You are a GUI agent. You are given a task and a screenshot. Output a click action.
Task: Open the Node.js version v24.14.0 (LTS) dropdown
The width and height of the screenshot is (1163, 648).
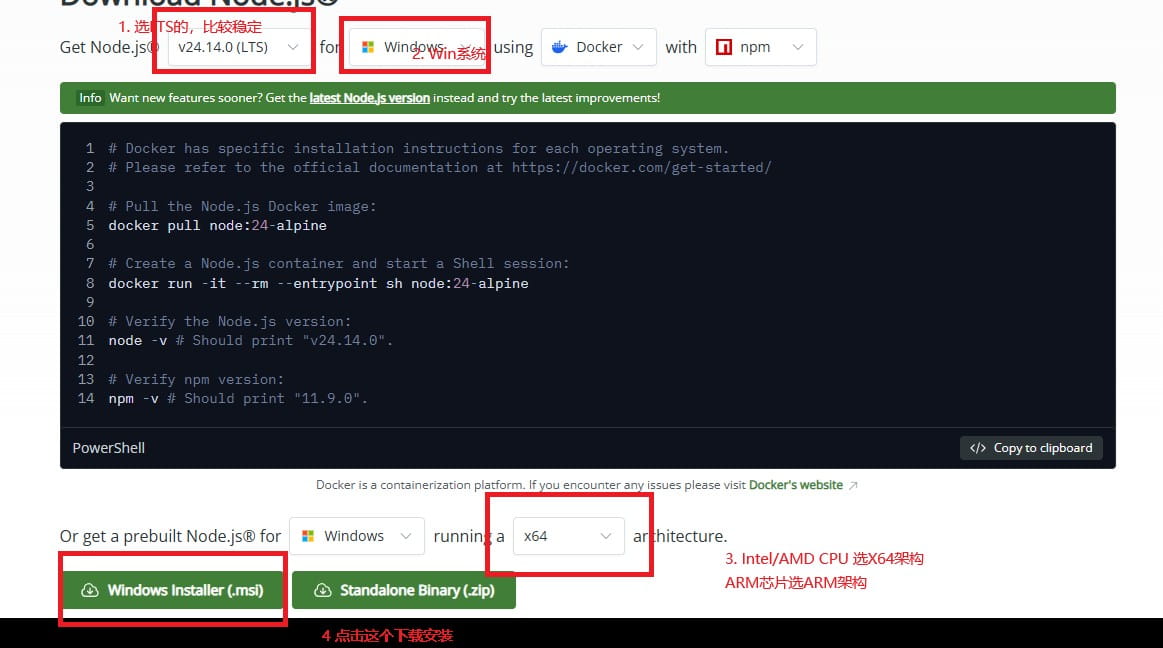coord(239,47)
